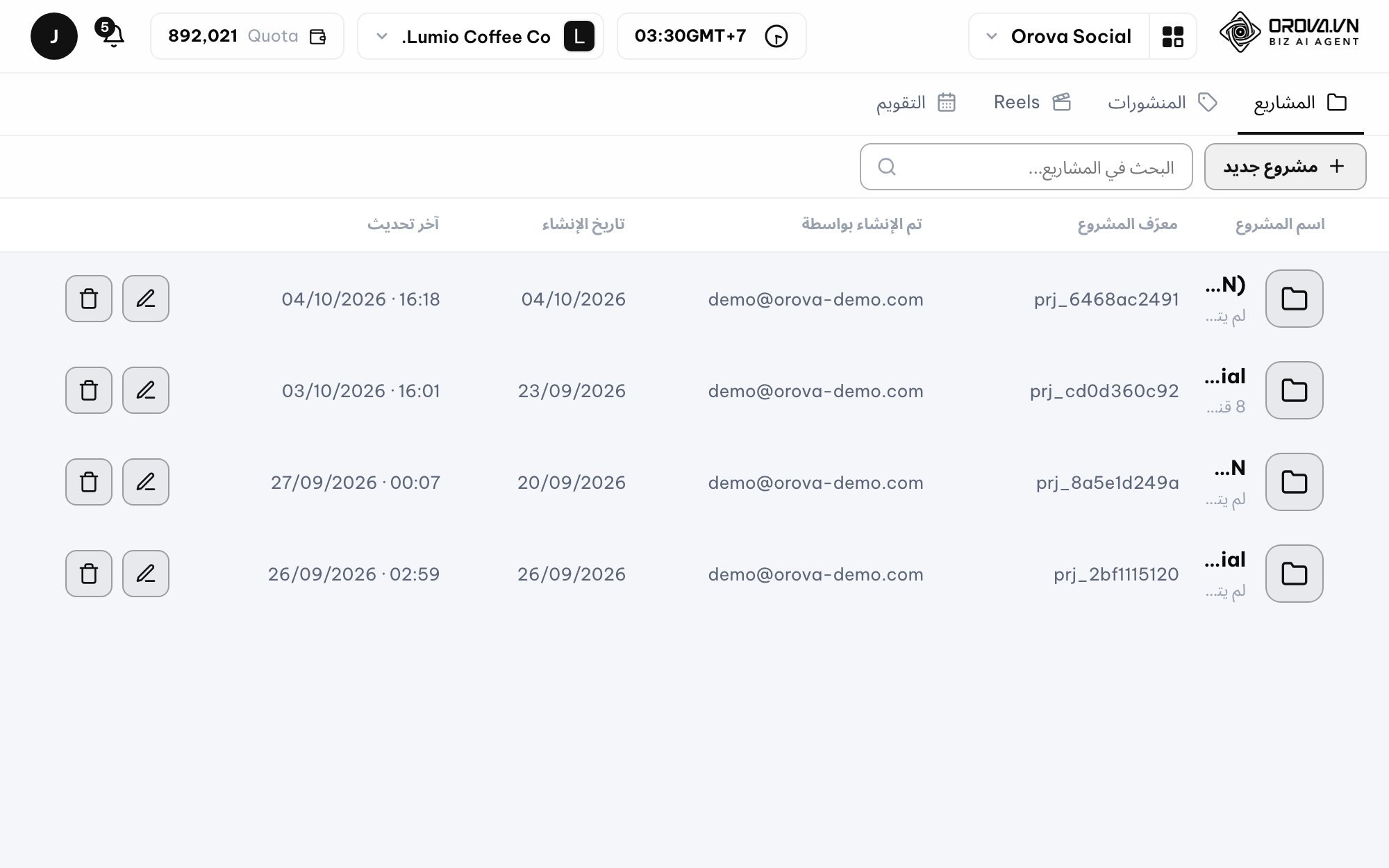Click the project ID prj_2bf1115120
The image size is (1389, 868).
[1116, 574]
